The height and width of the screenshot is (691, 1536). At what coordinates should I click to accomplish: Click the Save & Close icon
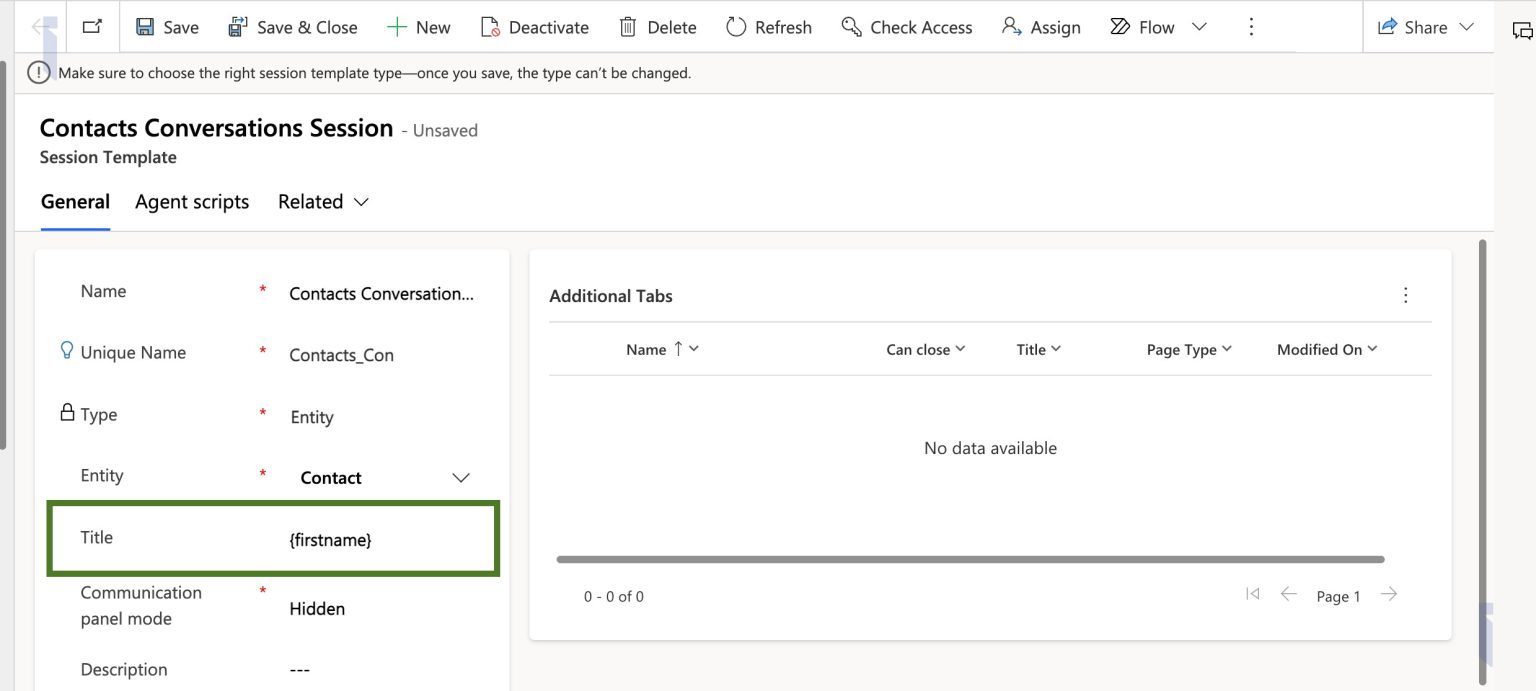pyautogui.click(x=238, y=27)
